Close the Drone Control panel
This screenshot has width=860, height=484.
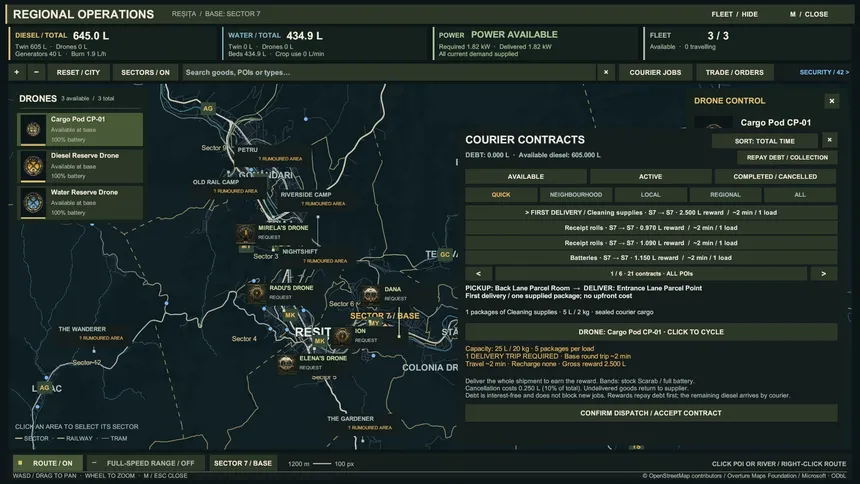click(x=831, y=101)
